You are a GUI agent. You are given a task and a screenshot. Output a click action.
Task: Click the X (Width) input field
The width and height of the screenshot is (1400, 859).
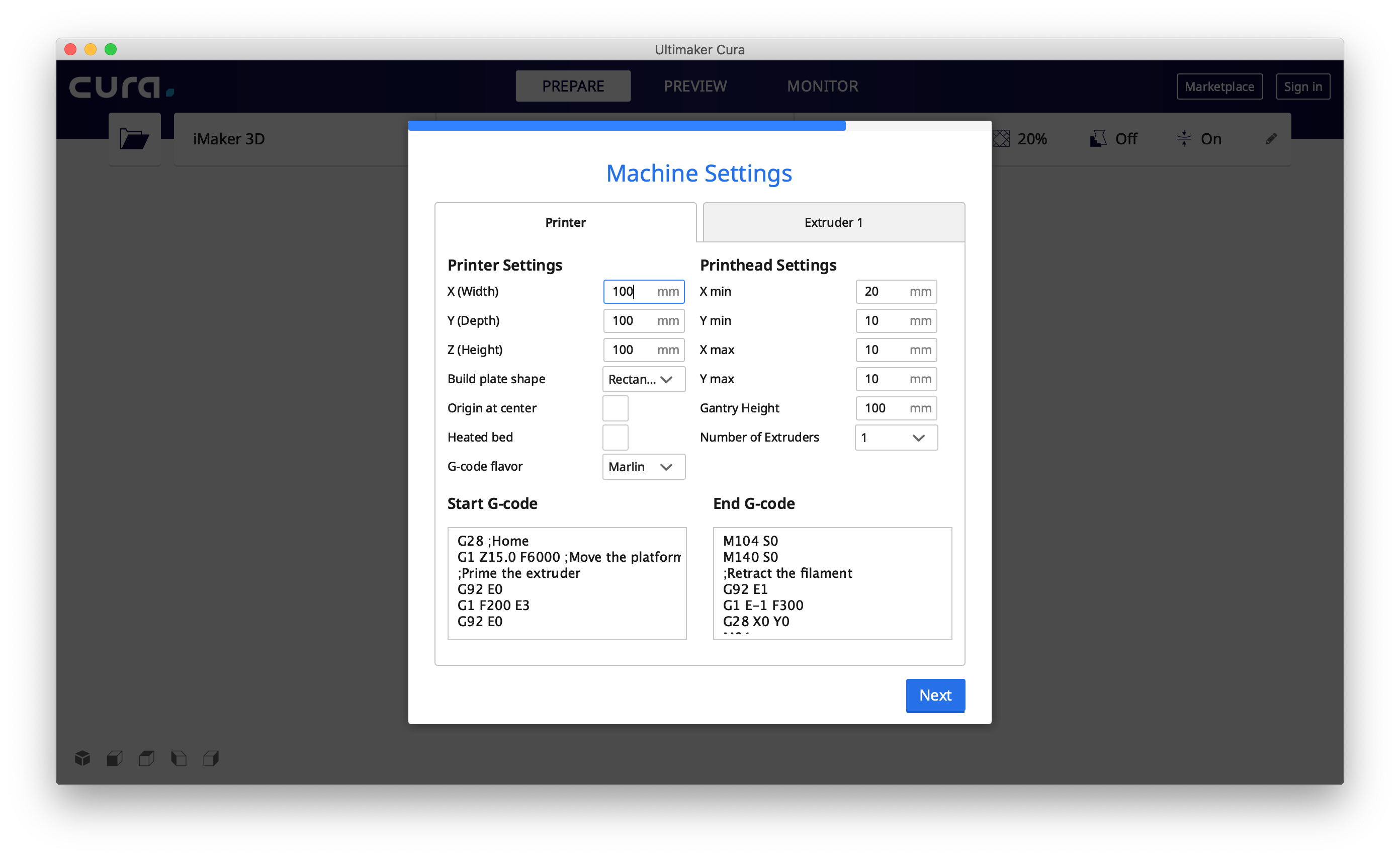pos(644,292)
